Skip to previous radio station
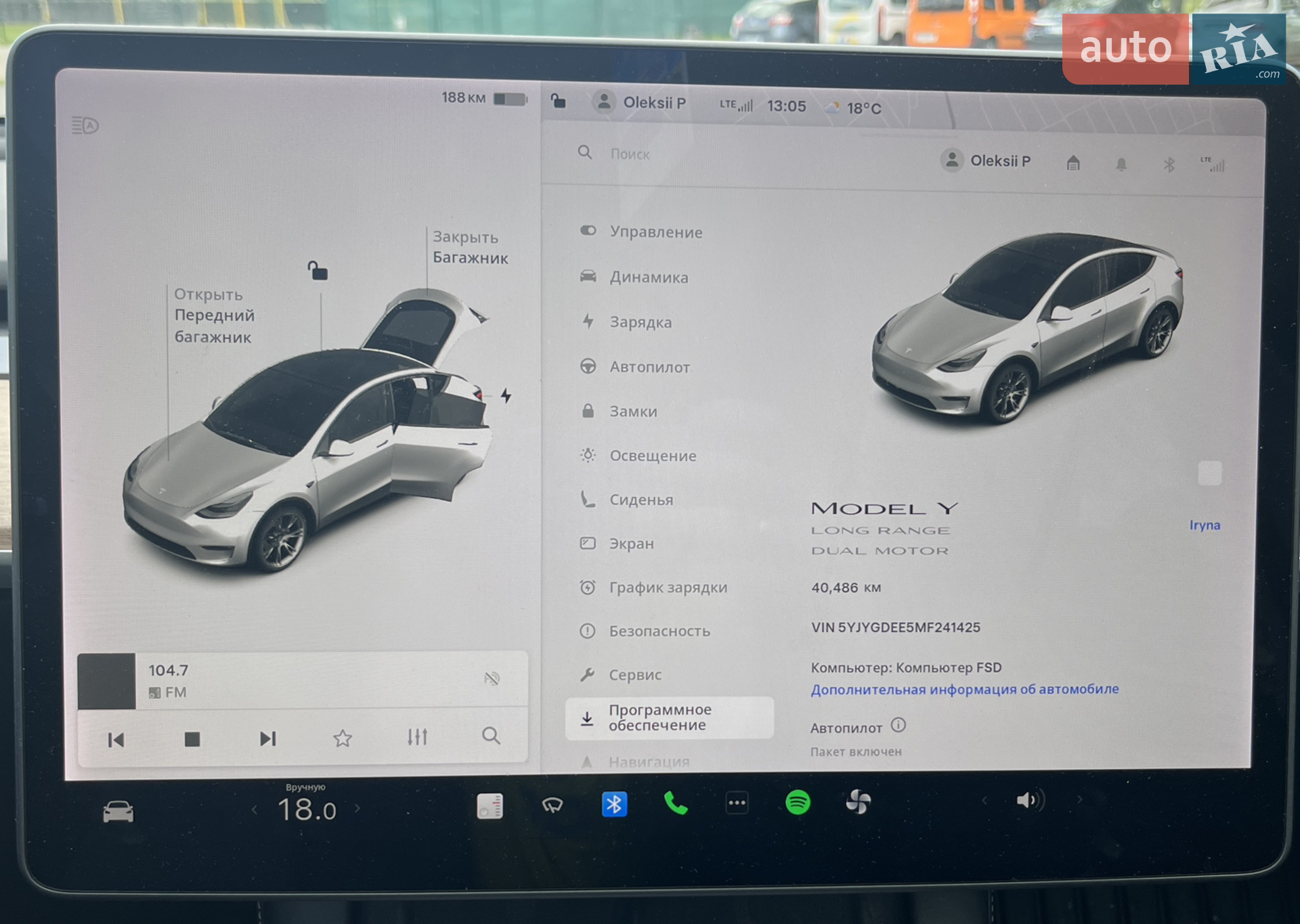1300x924 pixels. [x=116, y=740]
